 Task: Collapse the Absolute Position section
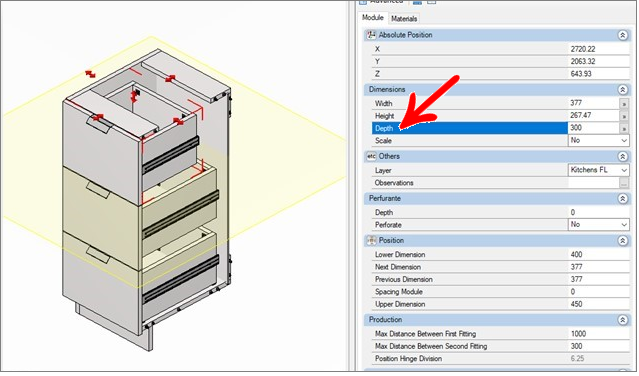click(623, 35)
